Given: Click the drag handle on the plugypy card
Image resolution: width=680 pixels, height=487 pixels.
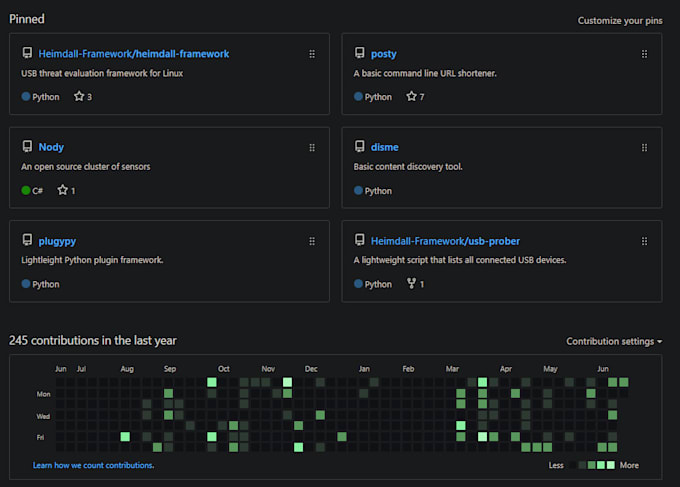Looking at the screenshot, I should (312, 241).
